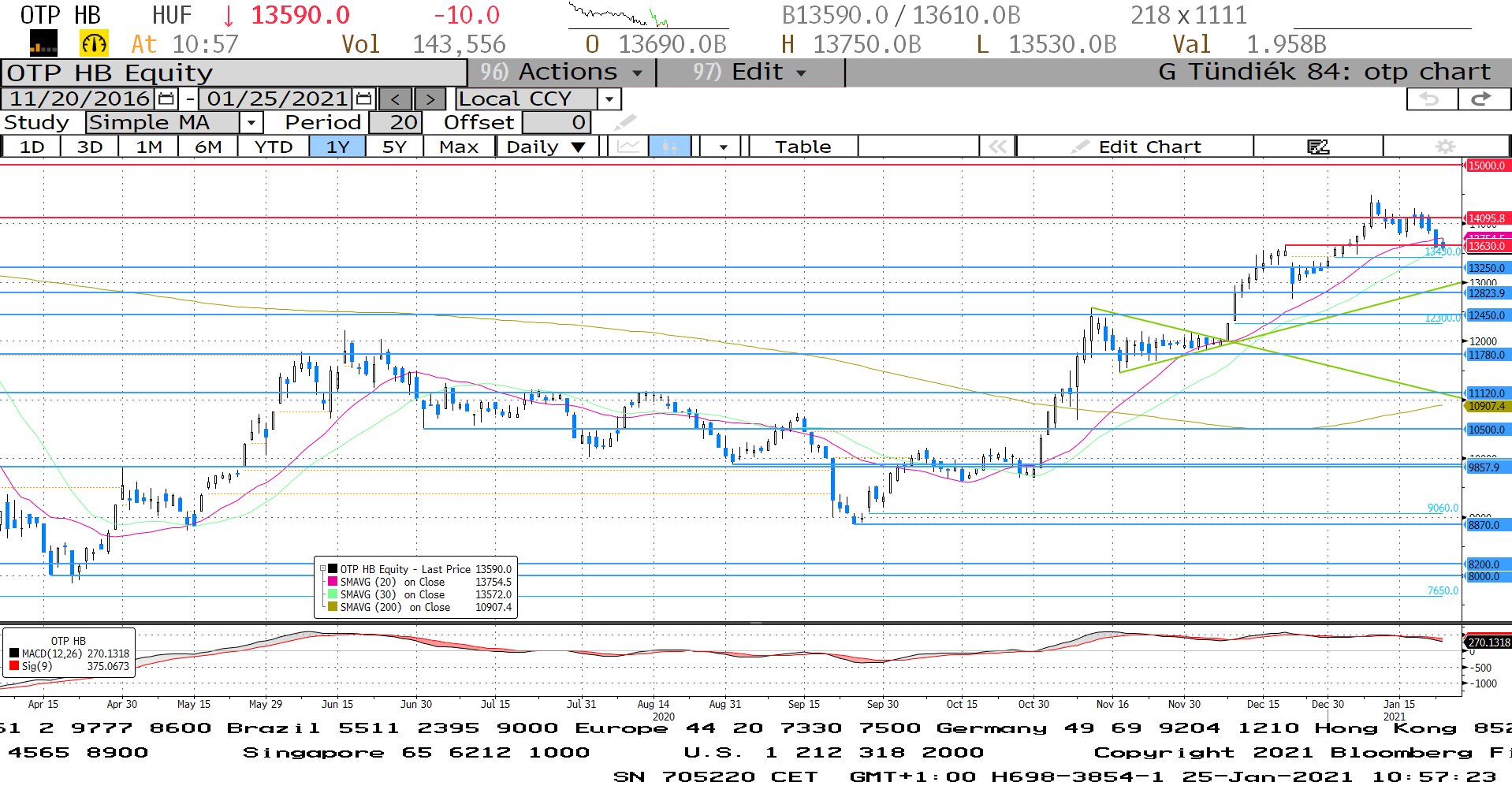Viewport: 1512px width, 808px height.
Task: Click the 8870.0 price level label
Action: 1487,525
